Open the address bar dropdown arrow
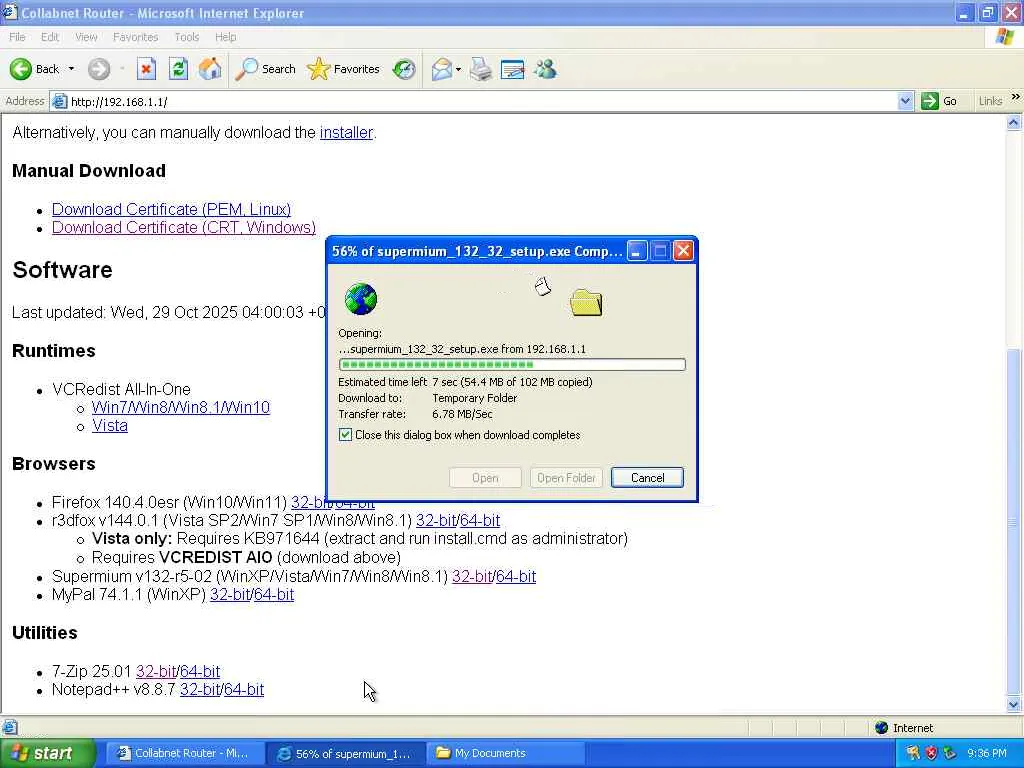 pos(904,101)
